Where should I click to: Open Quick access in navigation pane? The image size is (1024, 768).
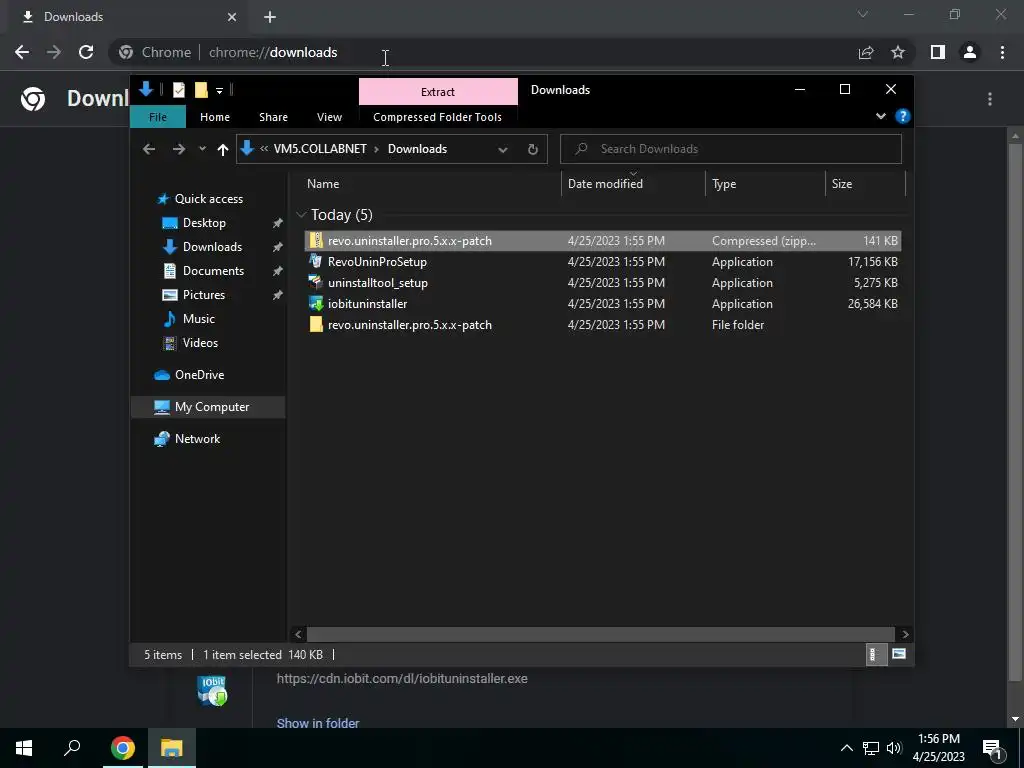[208, 199]
